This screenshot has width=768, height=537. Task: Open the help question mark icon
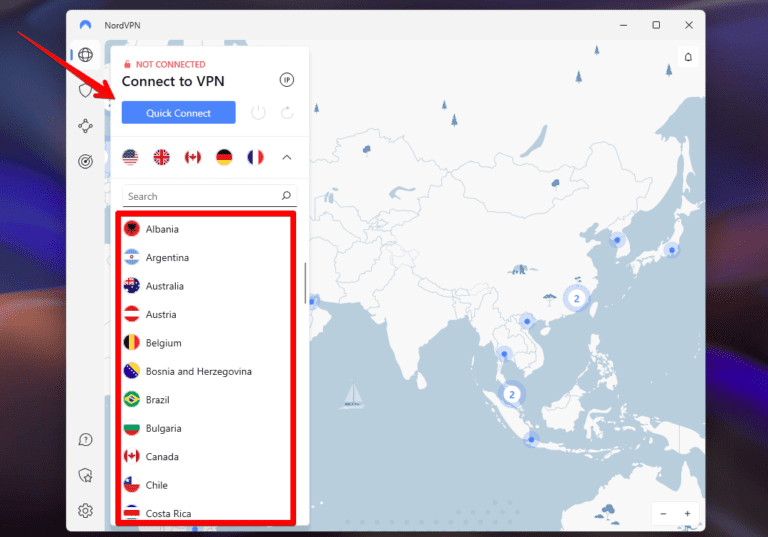click(86, 439)
